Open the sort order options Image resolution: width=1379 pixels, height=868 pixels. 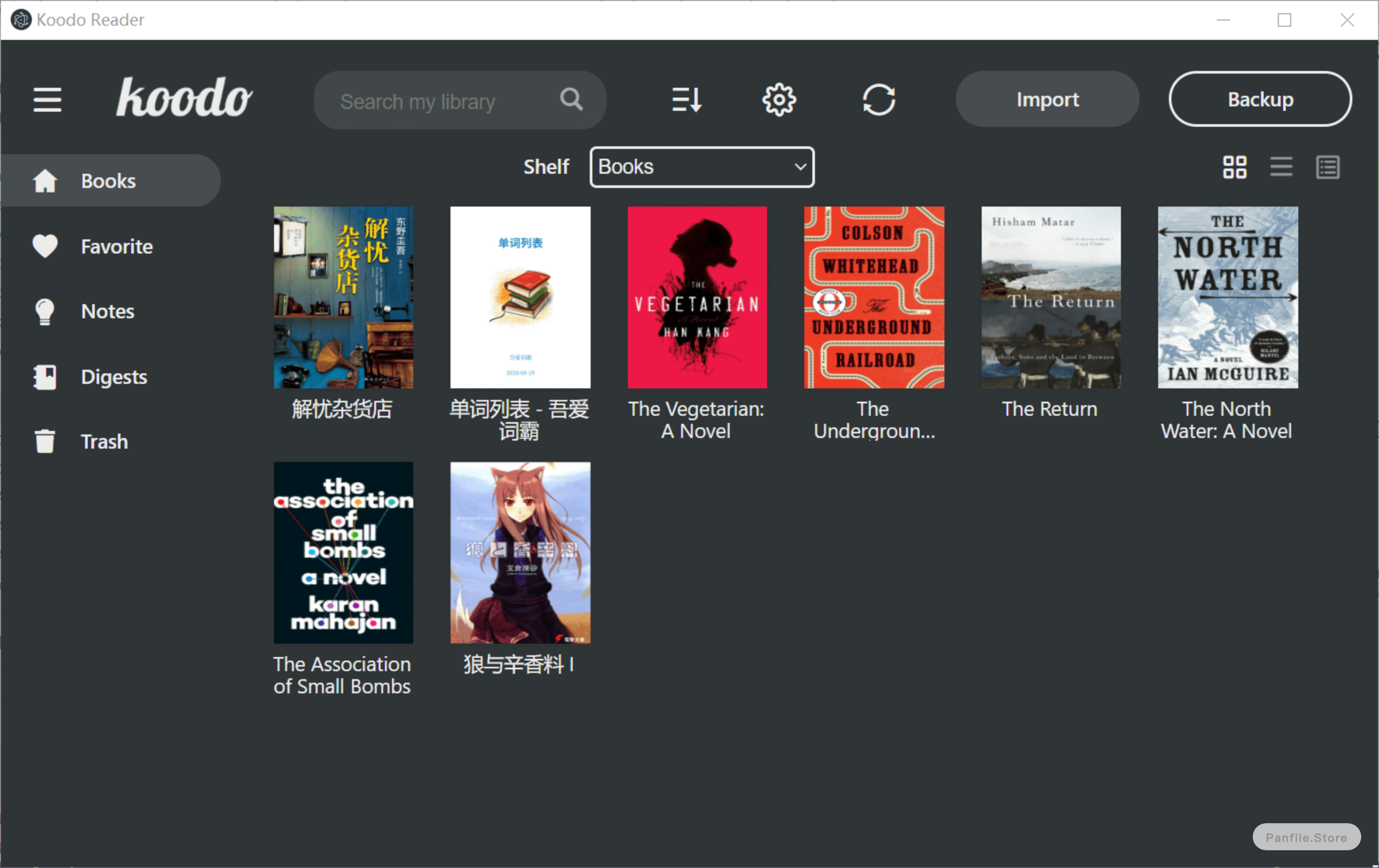point(687,100)
